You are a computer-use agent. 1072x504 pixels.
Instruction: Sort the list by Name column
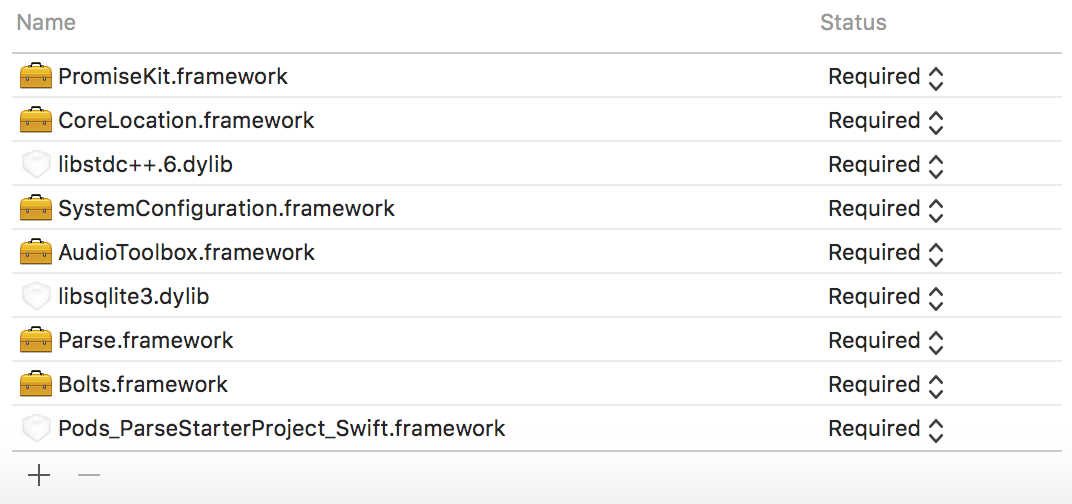(x=46, y=22)
